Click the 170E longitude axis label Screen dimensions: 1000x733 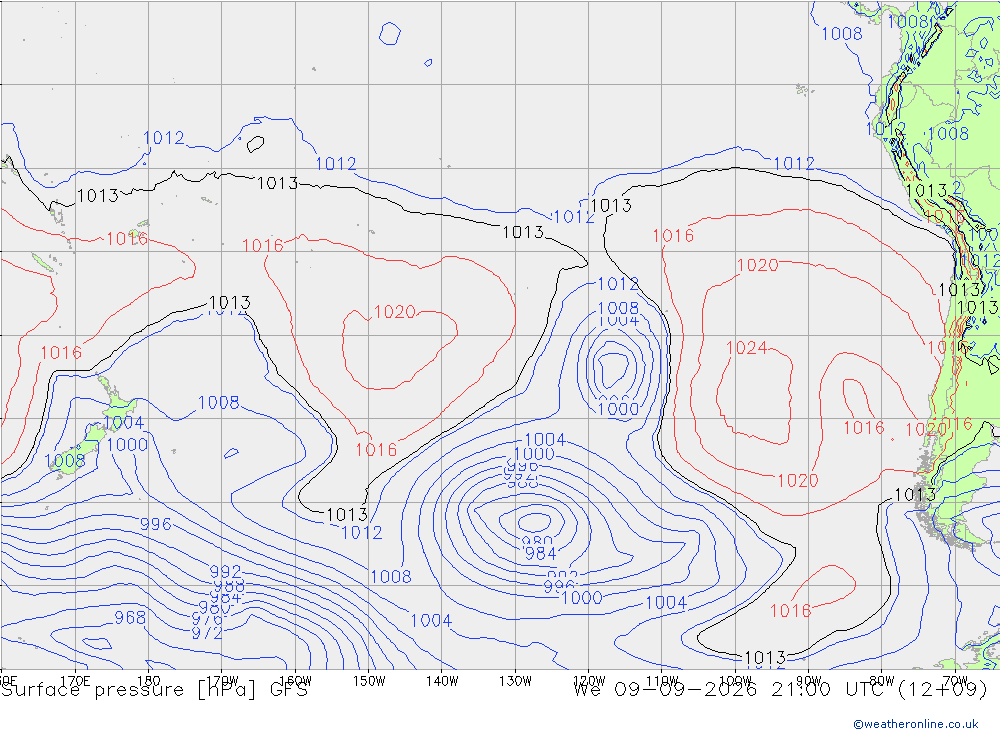pyautogui.click(x=75, y=681)
